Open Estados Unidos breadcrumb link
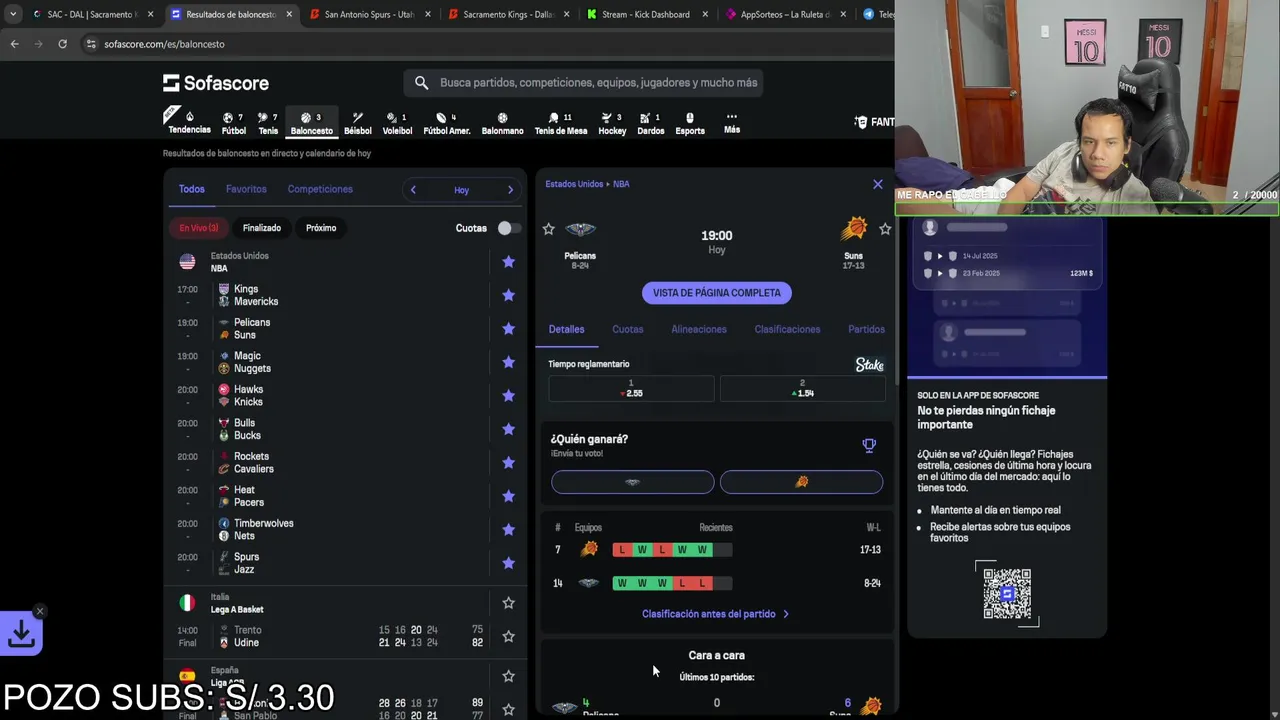 pos(574,184)
